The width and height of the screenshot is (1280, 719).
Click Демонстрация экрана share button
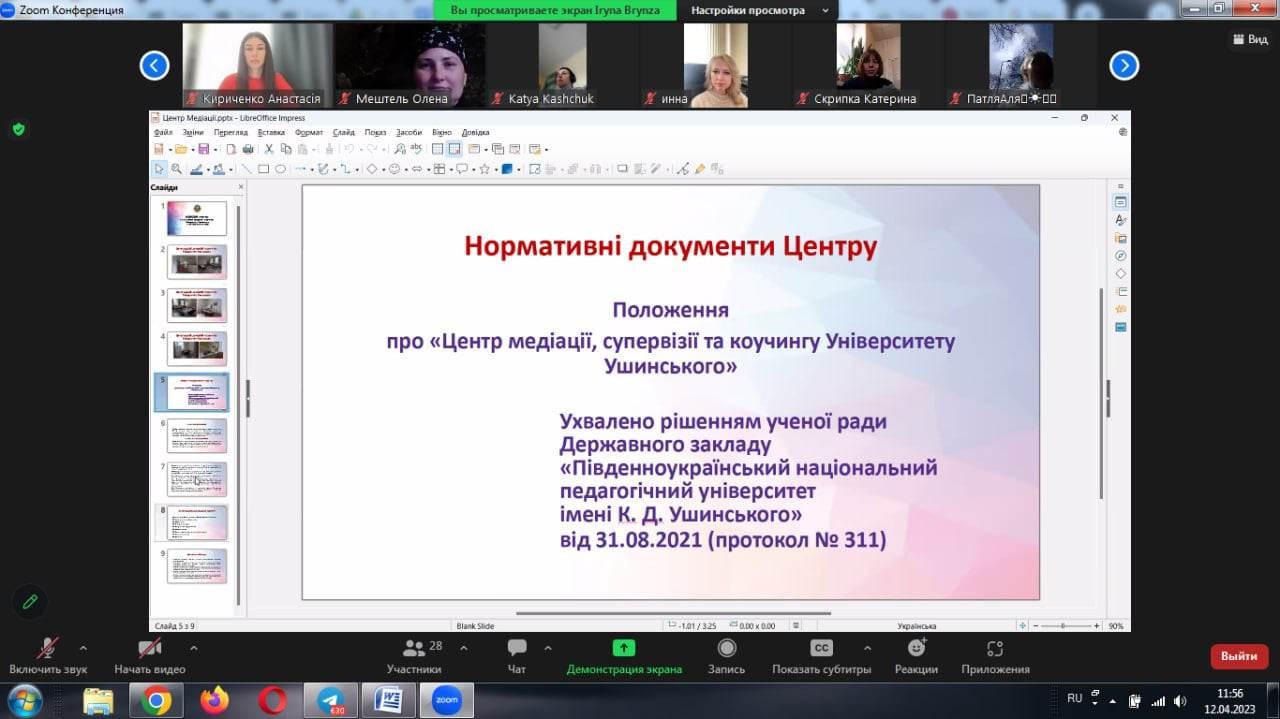(624, 657)
